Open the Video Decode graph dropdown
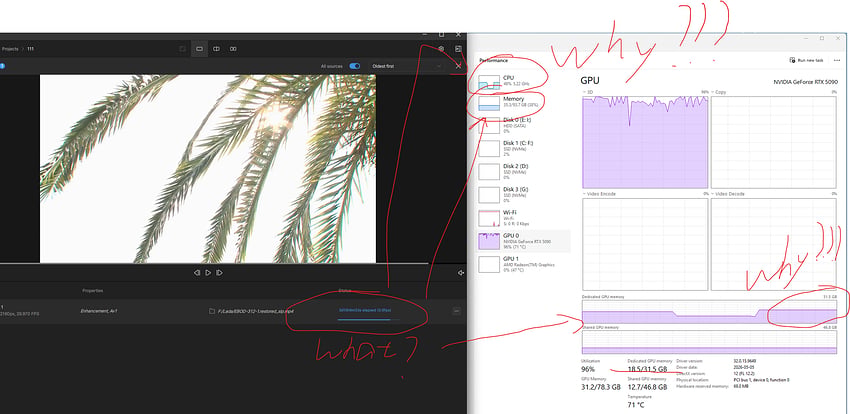Image resolution: width=850 pixels, height=414 pixels. [729, 193]
